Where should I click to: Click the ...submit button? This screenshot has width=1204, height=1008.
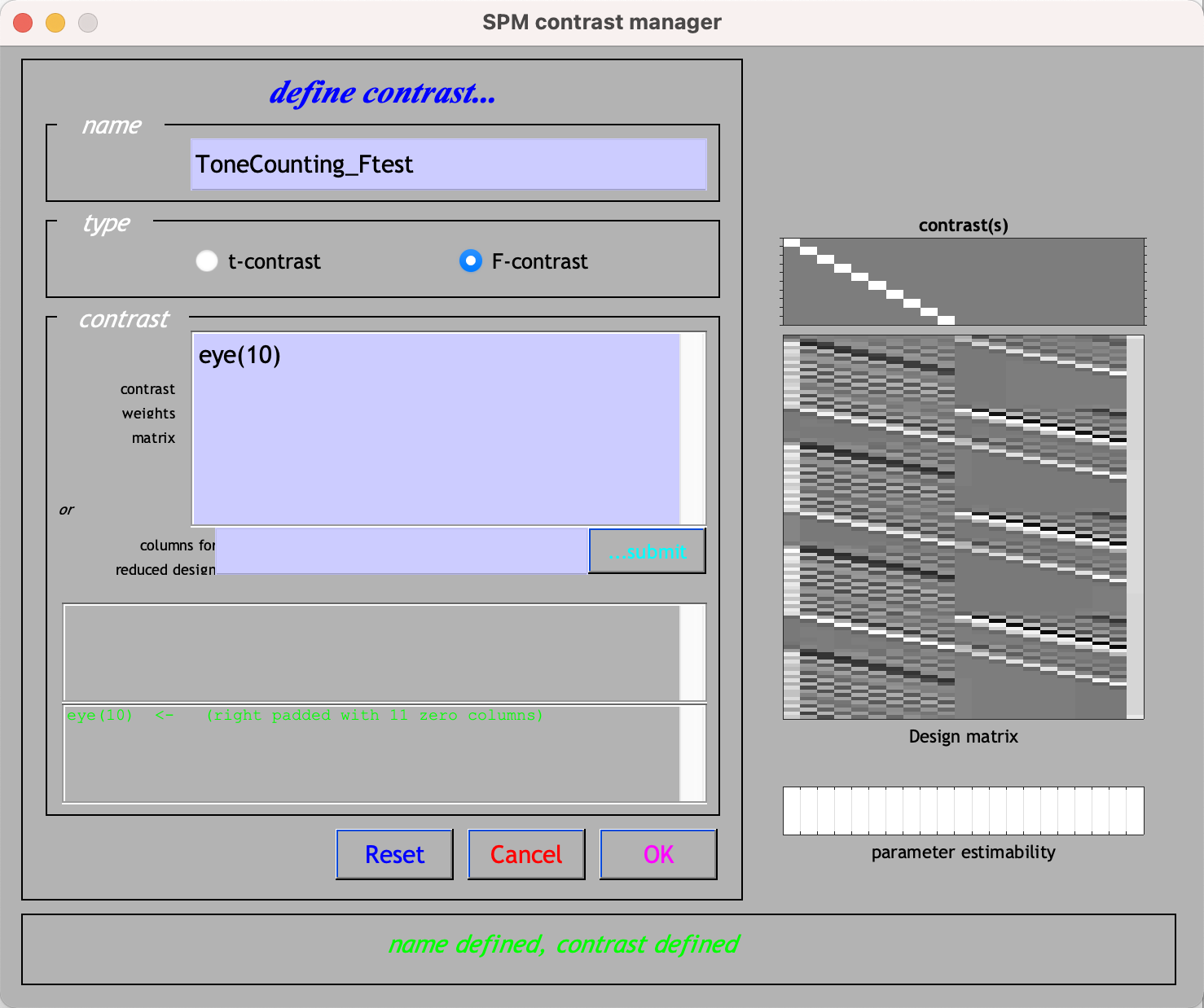(647, 551)
